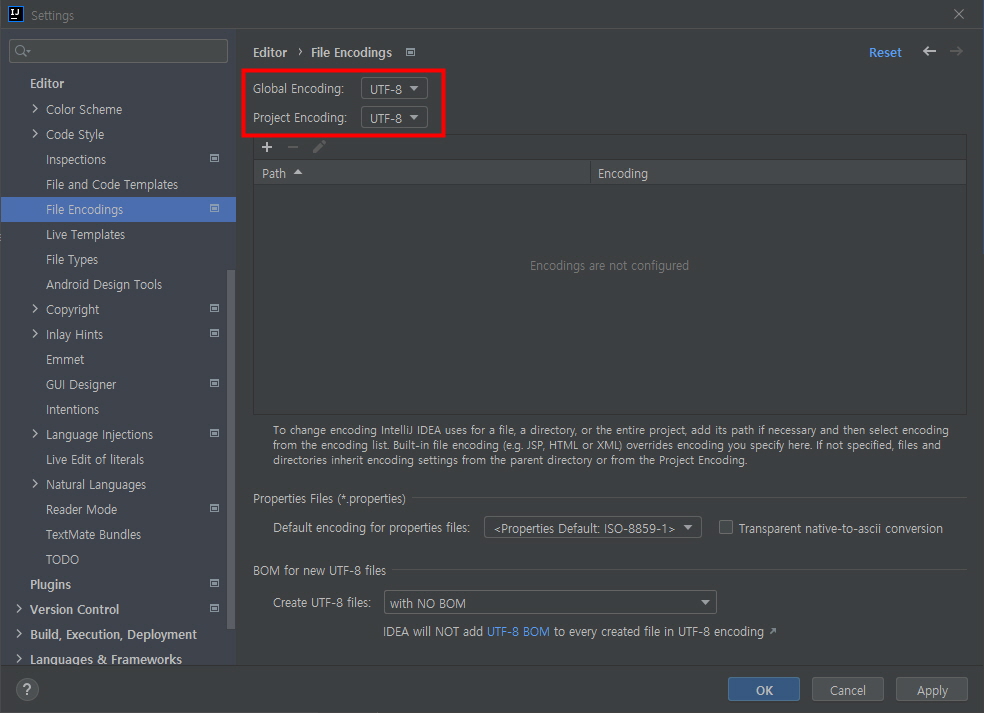Click project icon on Language Injections row
The image size is (984, 713).
tap(214, 434)
